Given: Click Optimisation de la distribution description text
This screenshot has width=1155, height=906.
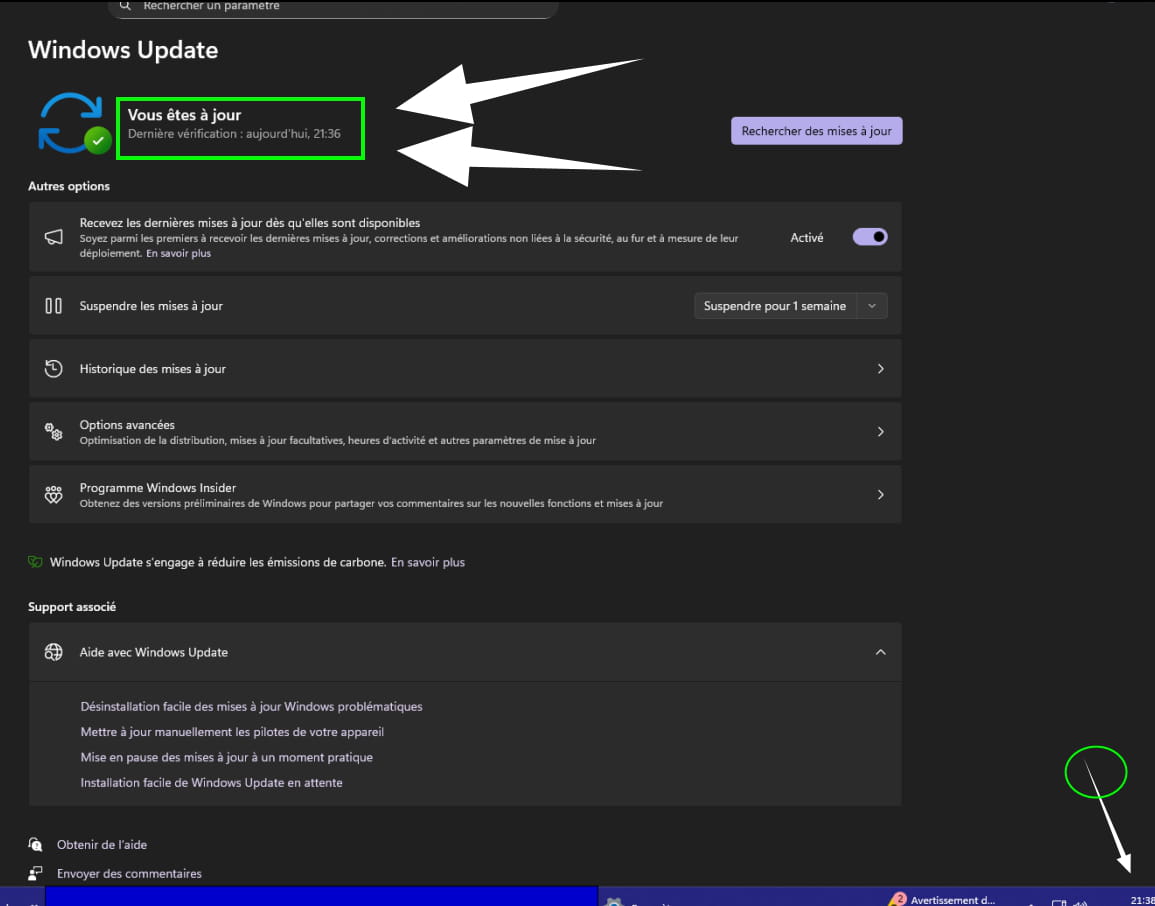Looking at the screenshot, I should 337,440.
